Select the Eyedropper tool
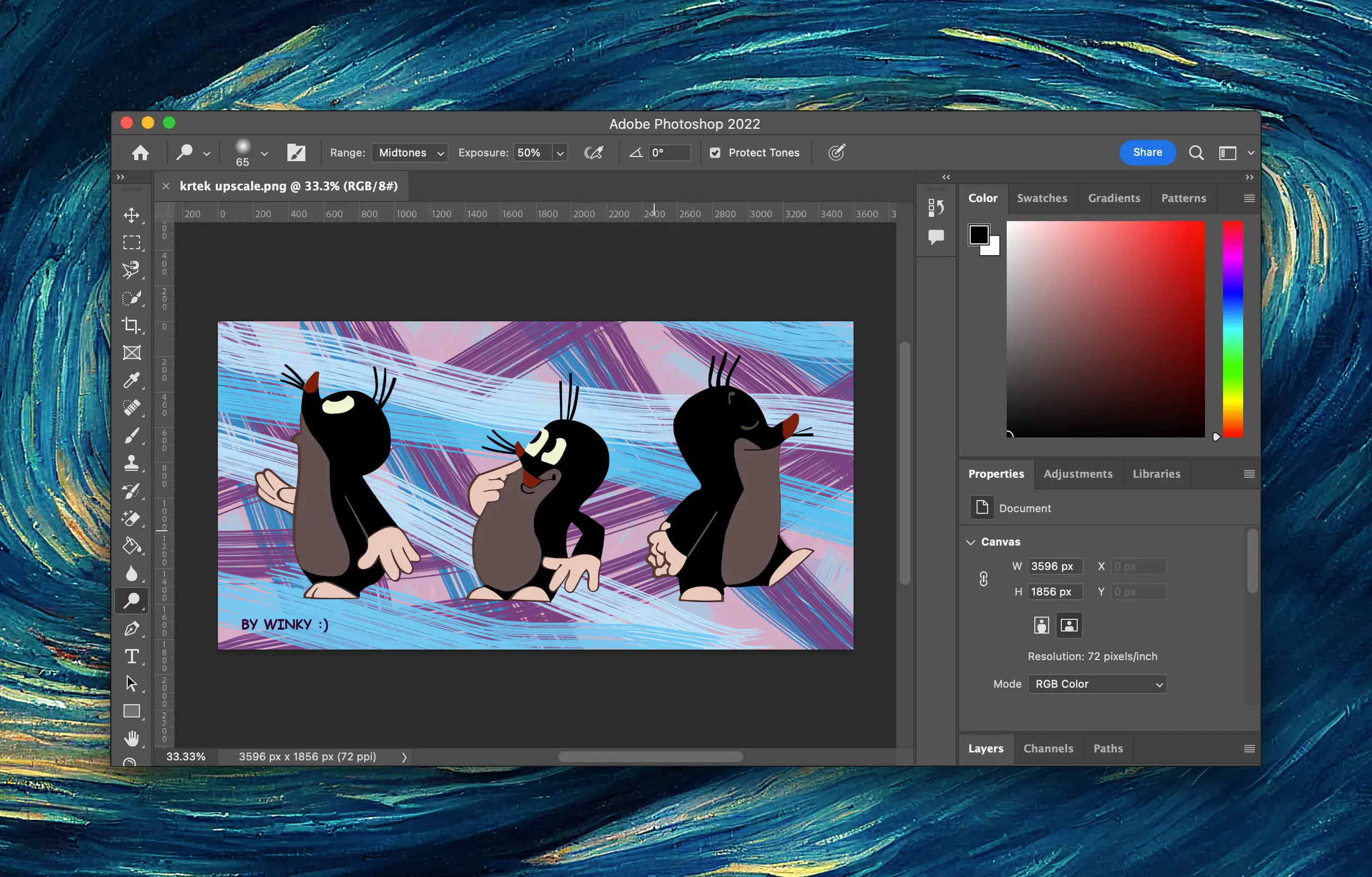1372x877 pixels. coord(131,380)
